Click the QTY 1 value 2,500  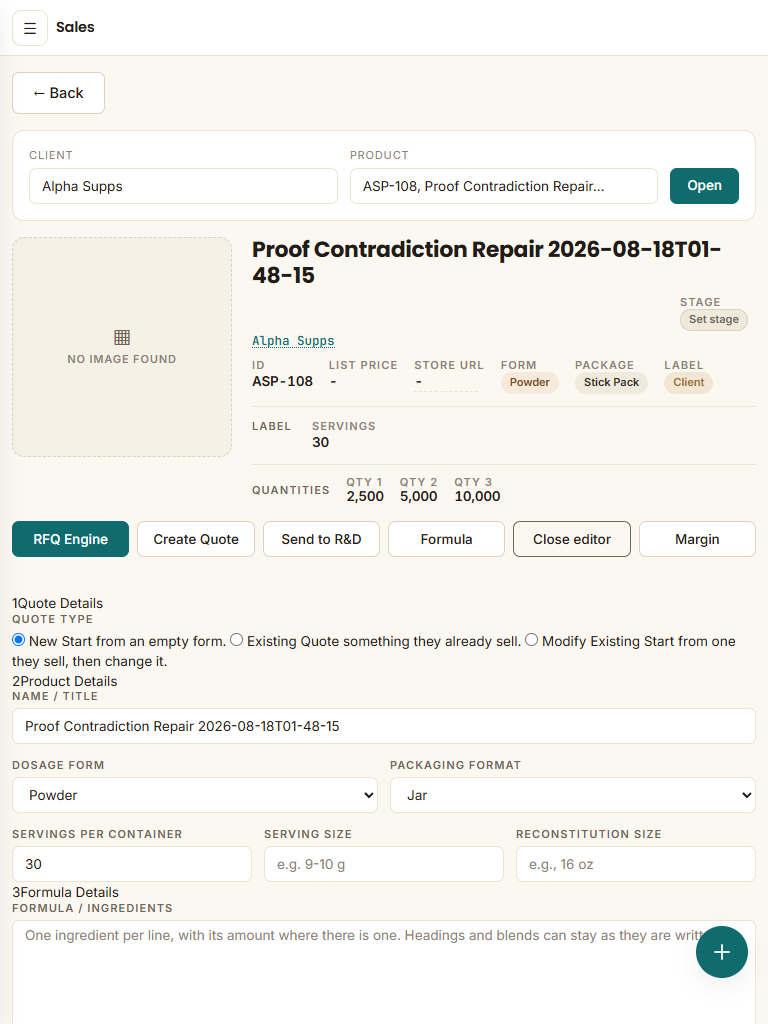click(x=365, y=496)
